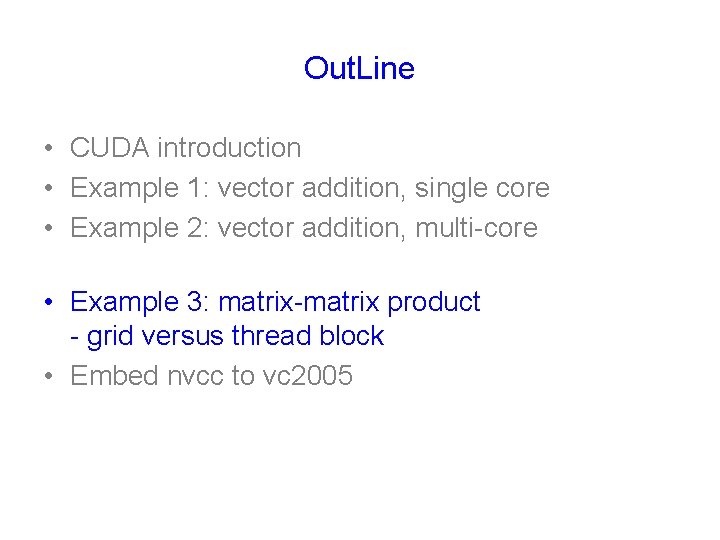Click the OutLine slide title

(359, 68)
